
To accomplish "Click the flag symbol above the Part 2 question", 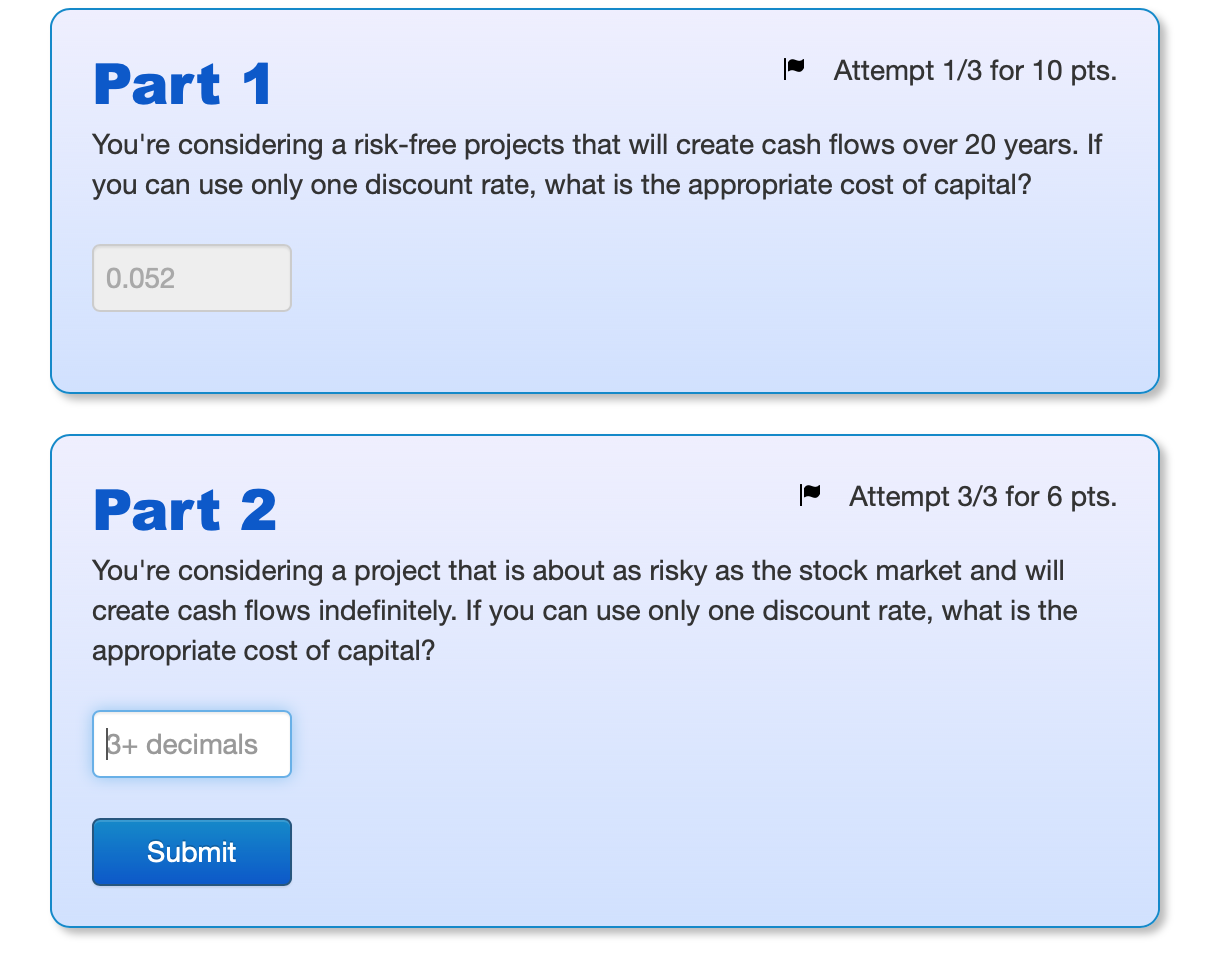I will coord(810,493).
